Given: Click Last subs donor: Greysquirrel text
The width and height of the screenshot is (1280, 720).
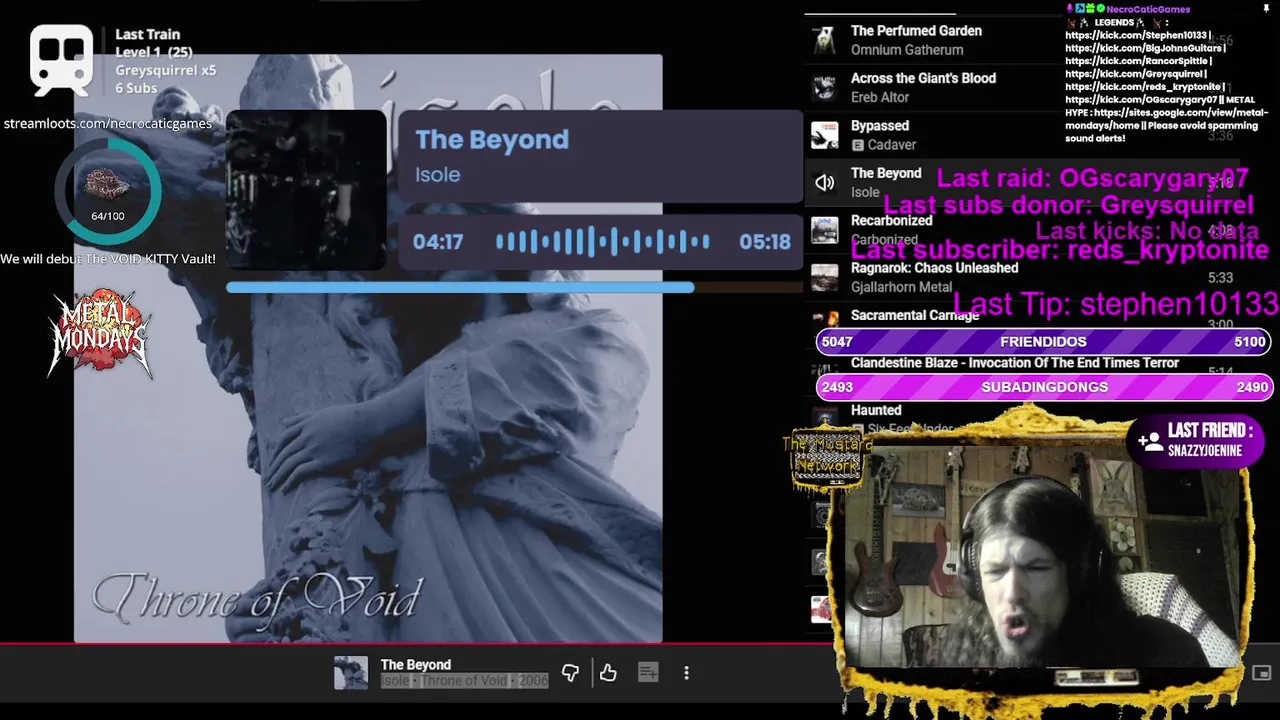Looking at the screenshot, I should tap(1069, 206).
